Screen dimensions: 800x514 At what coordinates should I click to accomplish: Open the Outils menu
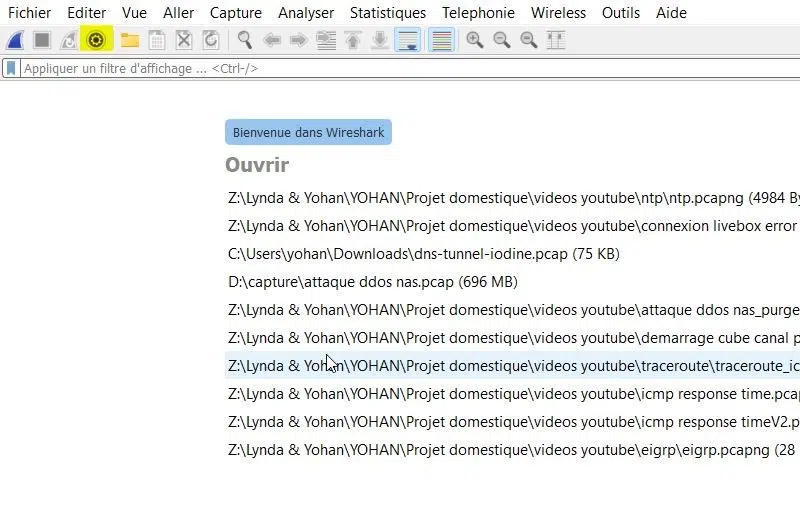point(621,13)
